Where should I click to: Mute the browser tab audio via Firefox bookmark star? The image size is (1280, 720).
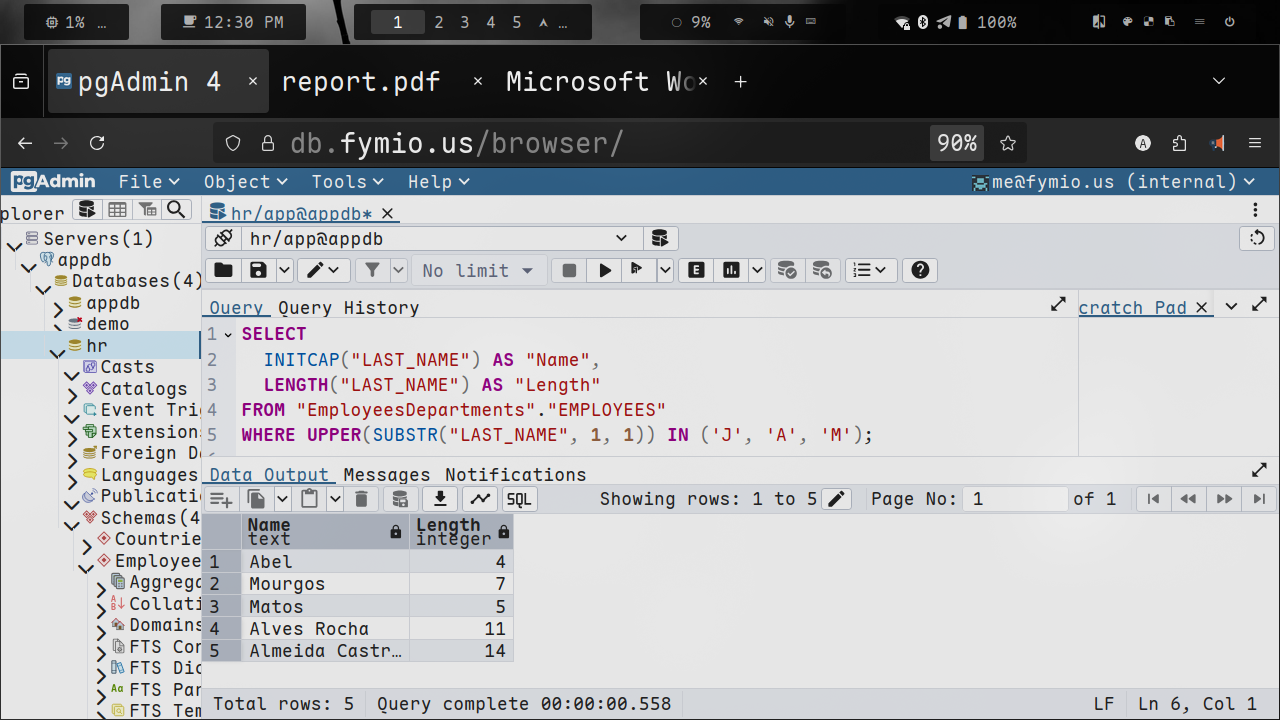(x=1008, y=143)
